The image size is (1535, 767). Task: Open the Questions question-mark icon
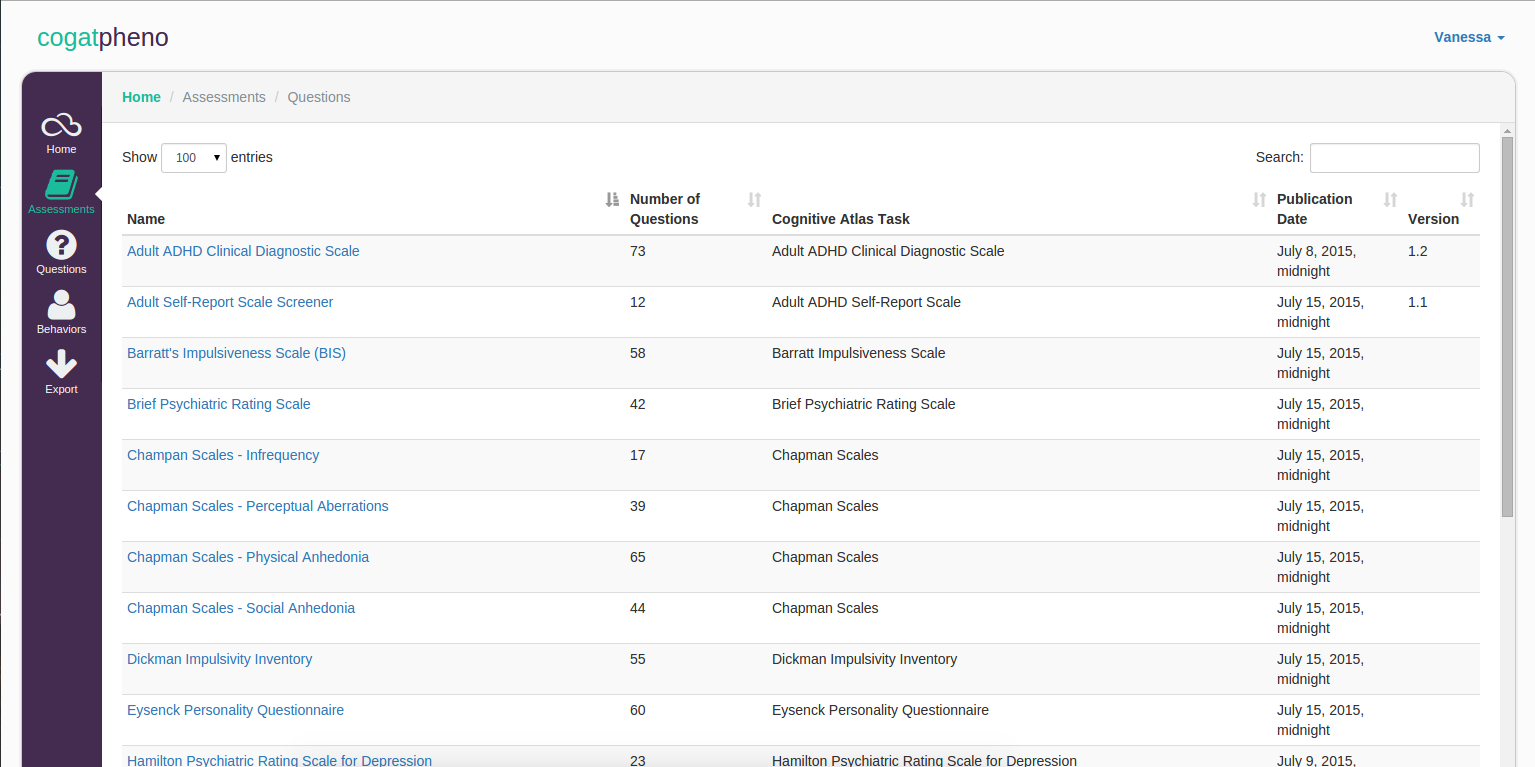pos(61,245)
